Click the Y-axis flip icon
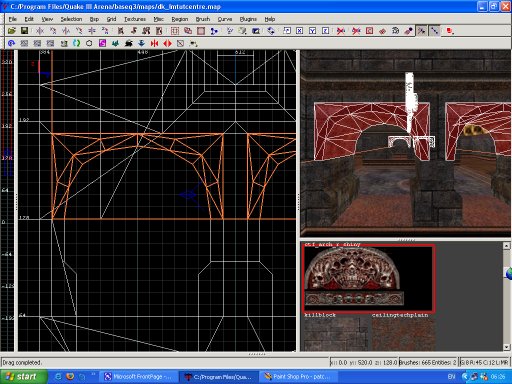 click(x=66, y=31)
